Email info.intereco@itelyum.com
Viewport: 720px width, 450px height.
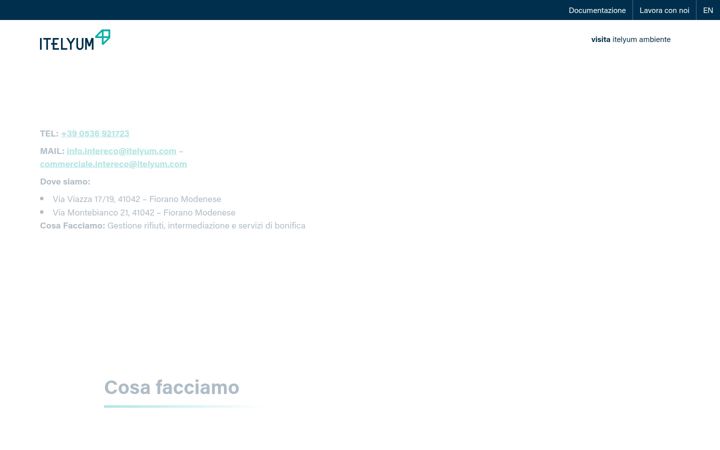121,151
